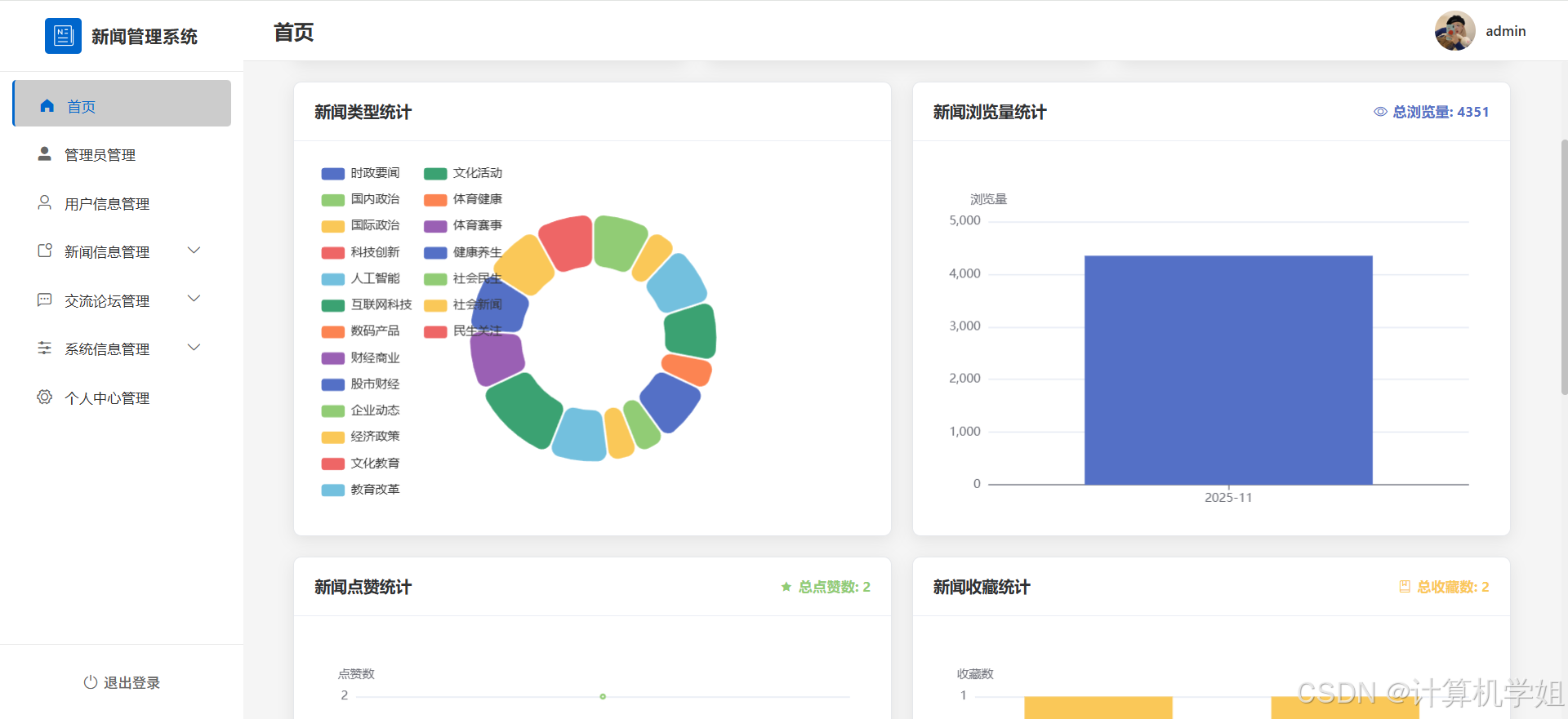
Task: Open the admin user name dropdown
Action: pyautogui.click(x=1506, y=31)
